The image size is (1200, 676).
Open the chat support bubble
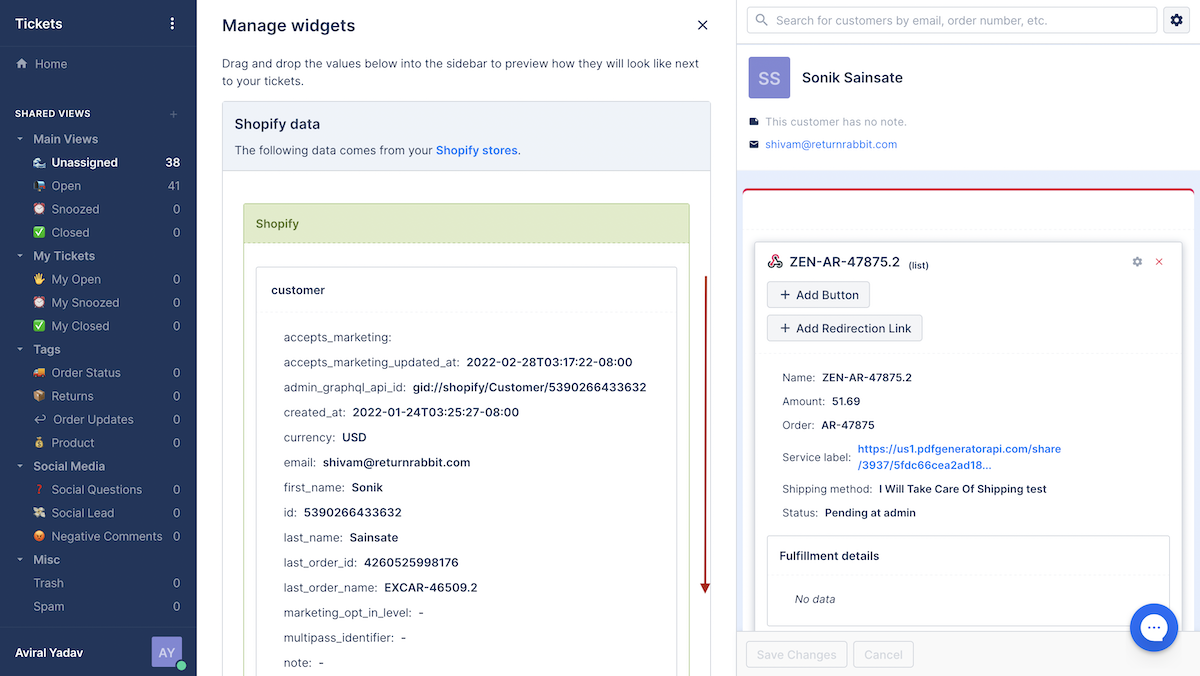tap(1154, 627)
